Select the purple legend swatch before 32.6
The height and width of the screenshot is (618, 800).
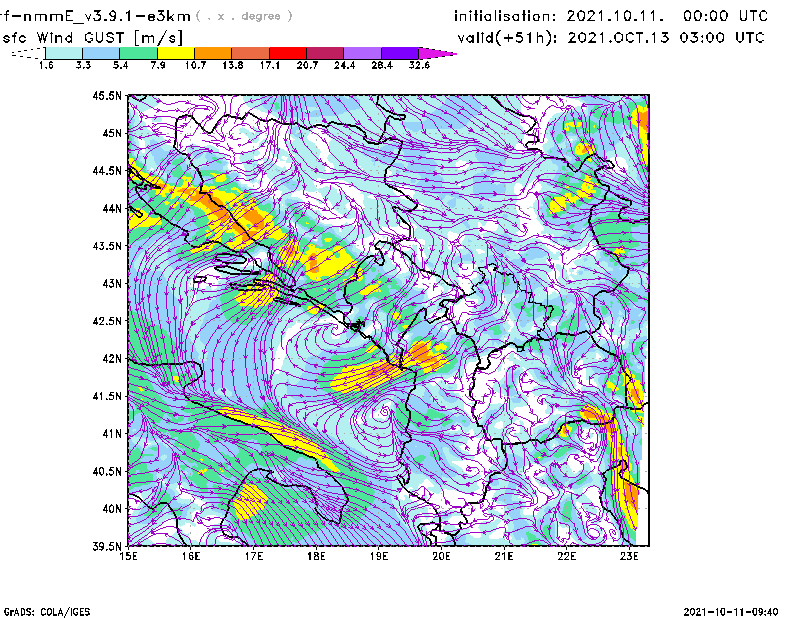point(400,53)
